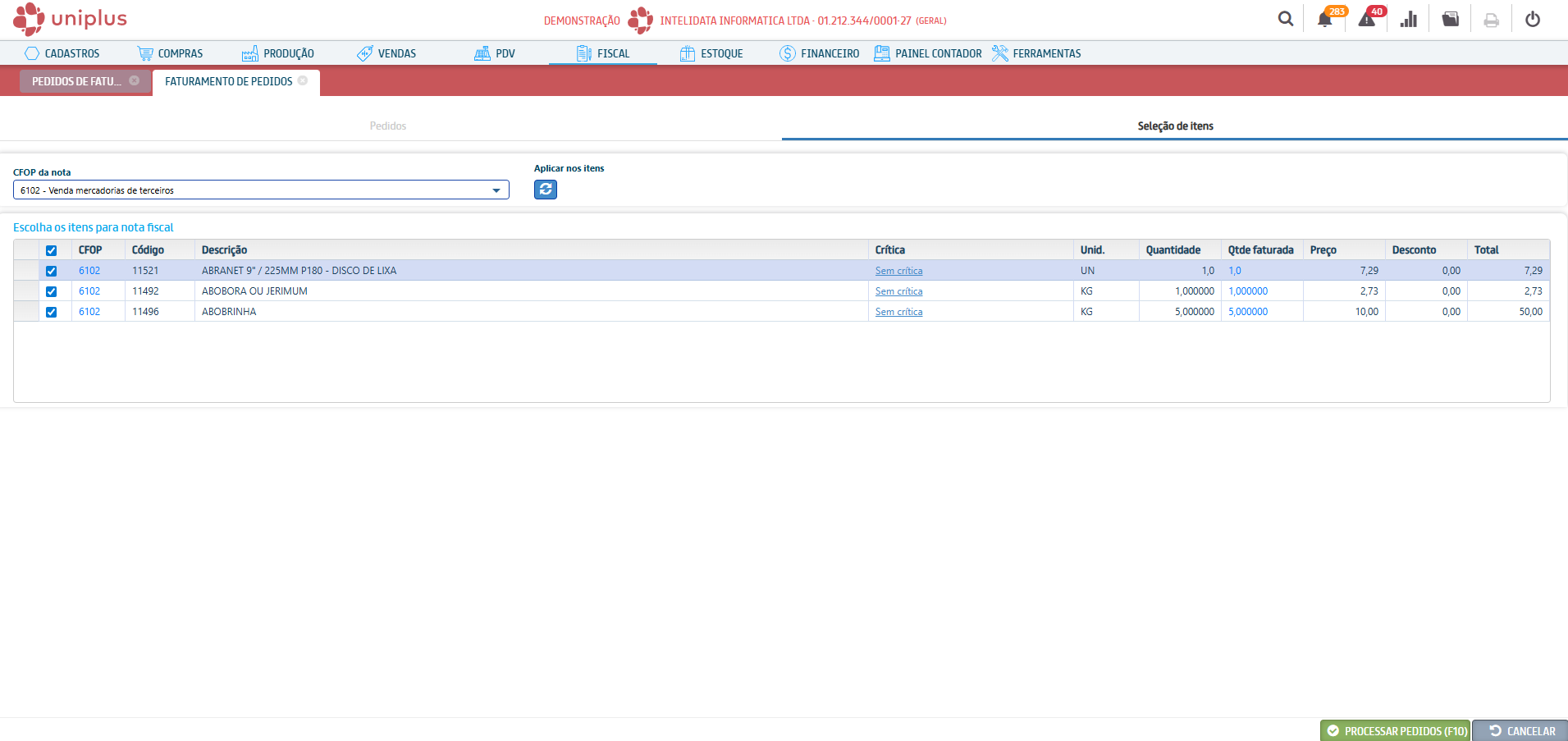Open Sem crítica link for ABRANET row
1568x741 pixels.
[x=898, y=271]
